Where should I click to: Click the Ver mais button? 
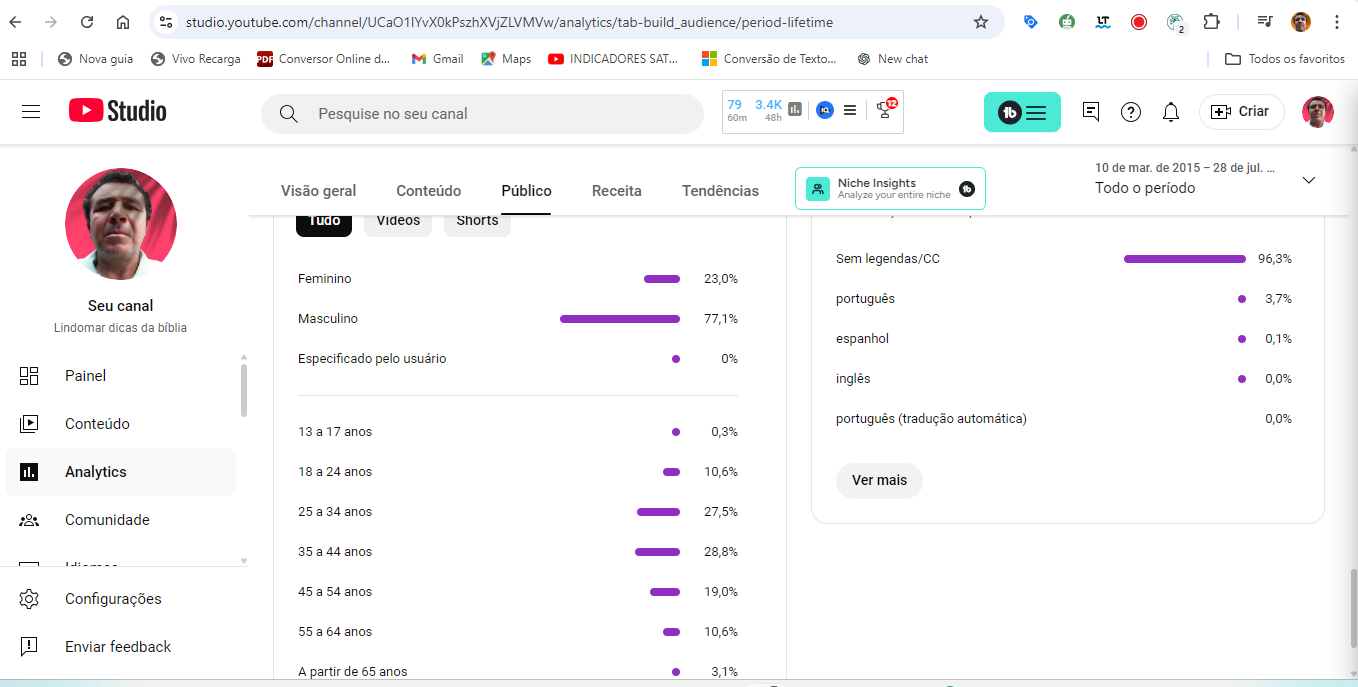pos(879,481)
